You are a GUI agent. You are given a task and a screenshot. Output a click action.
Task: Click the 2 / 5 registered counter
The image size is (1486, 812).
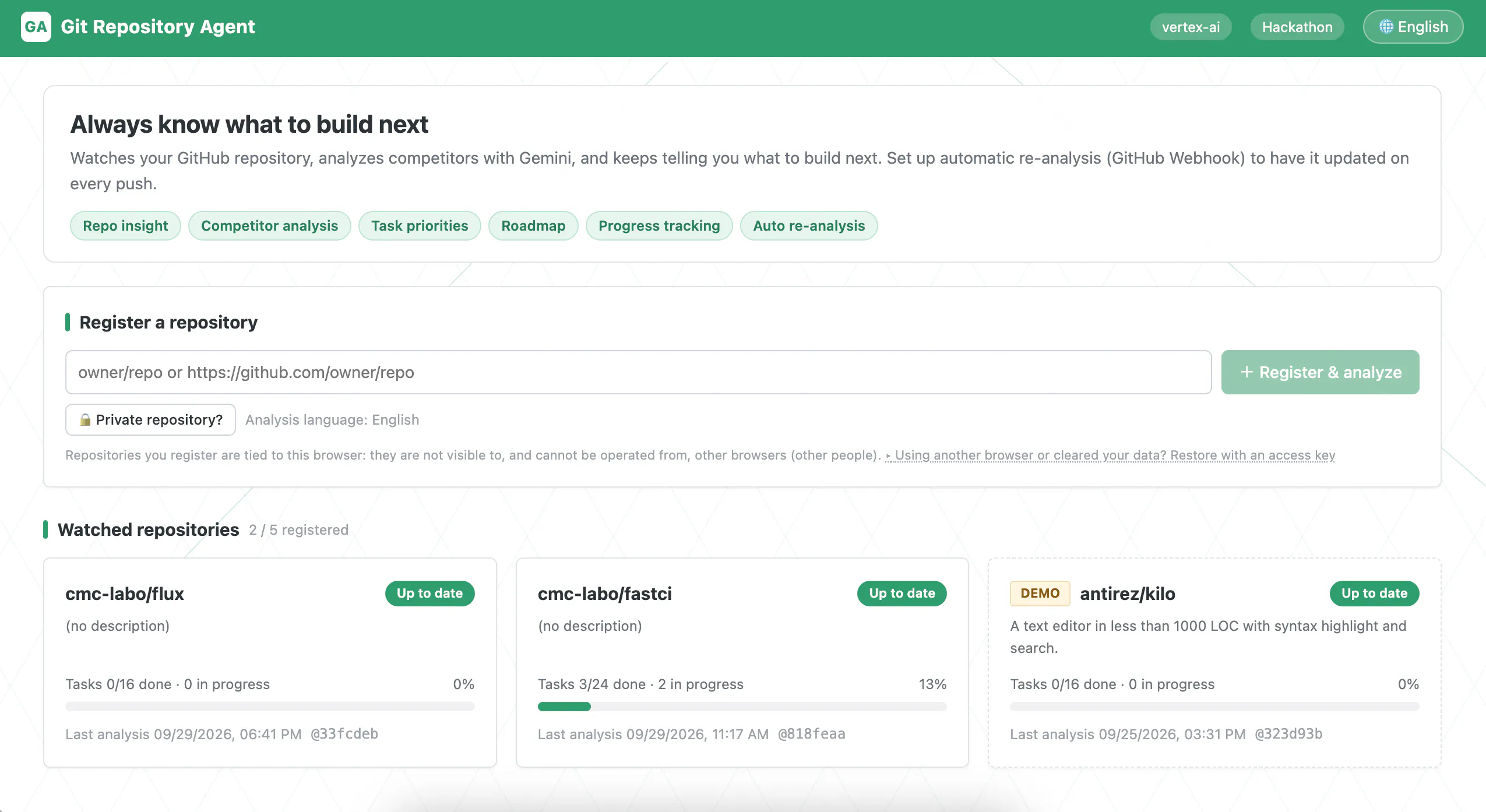click(298, 529)
